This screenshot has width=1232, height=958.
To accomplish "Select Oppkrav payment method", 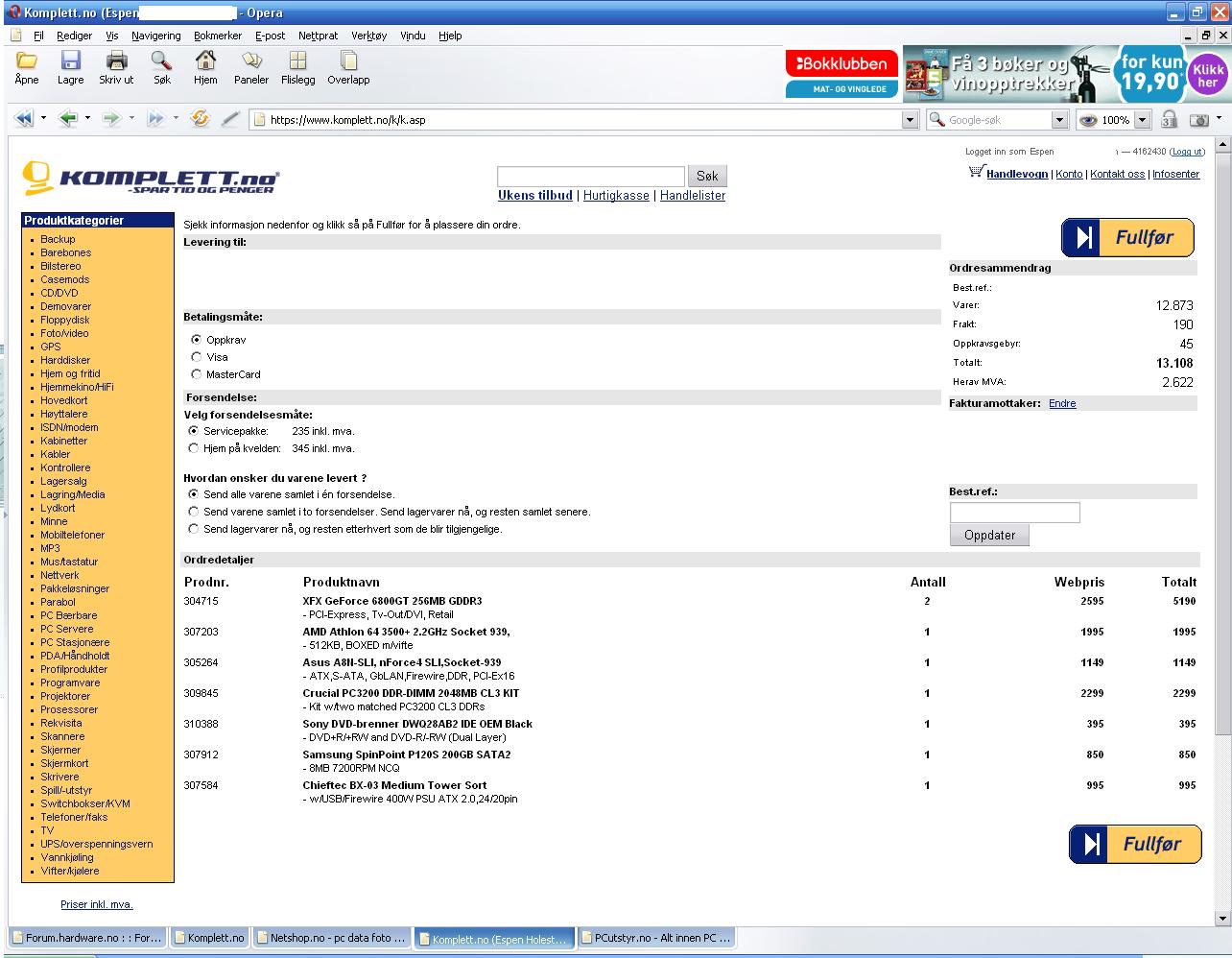I will click(x=197, y=340).
